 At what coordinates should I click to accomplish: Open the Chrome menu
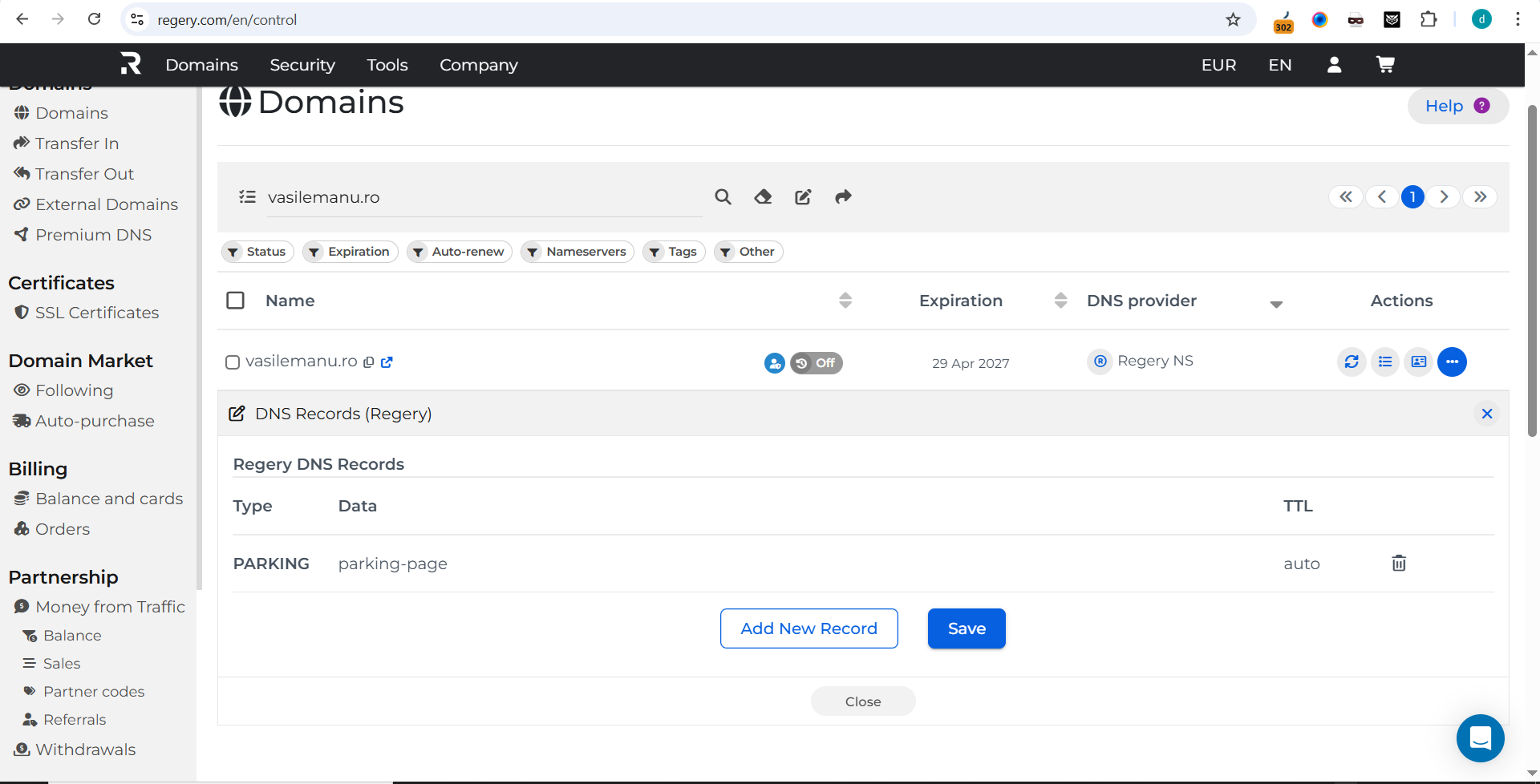(x=1518, y=20)
